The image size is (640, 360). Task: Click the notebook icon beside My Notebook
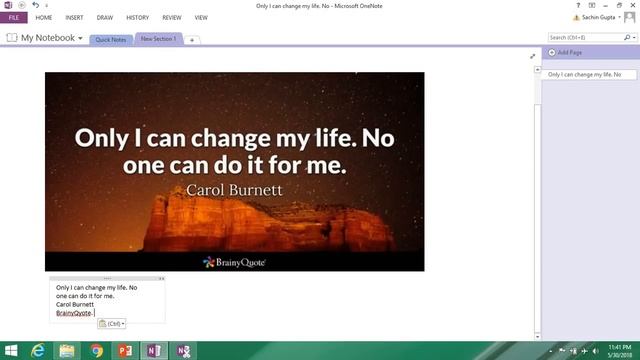[x=12, y=38]
